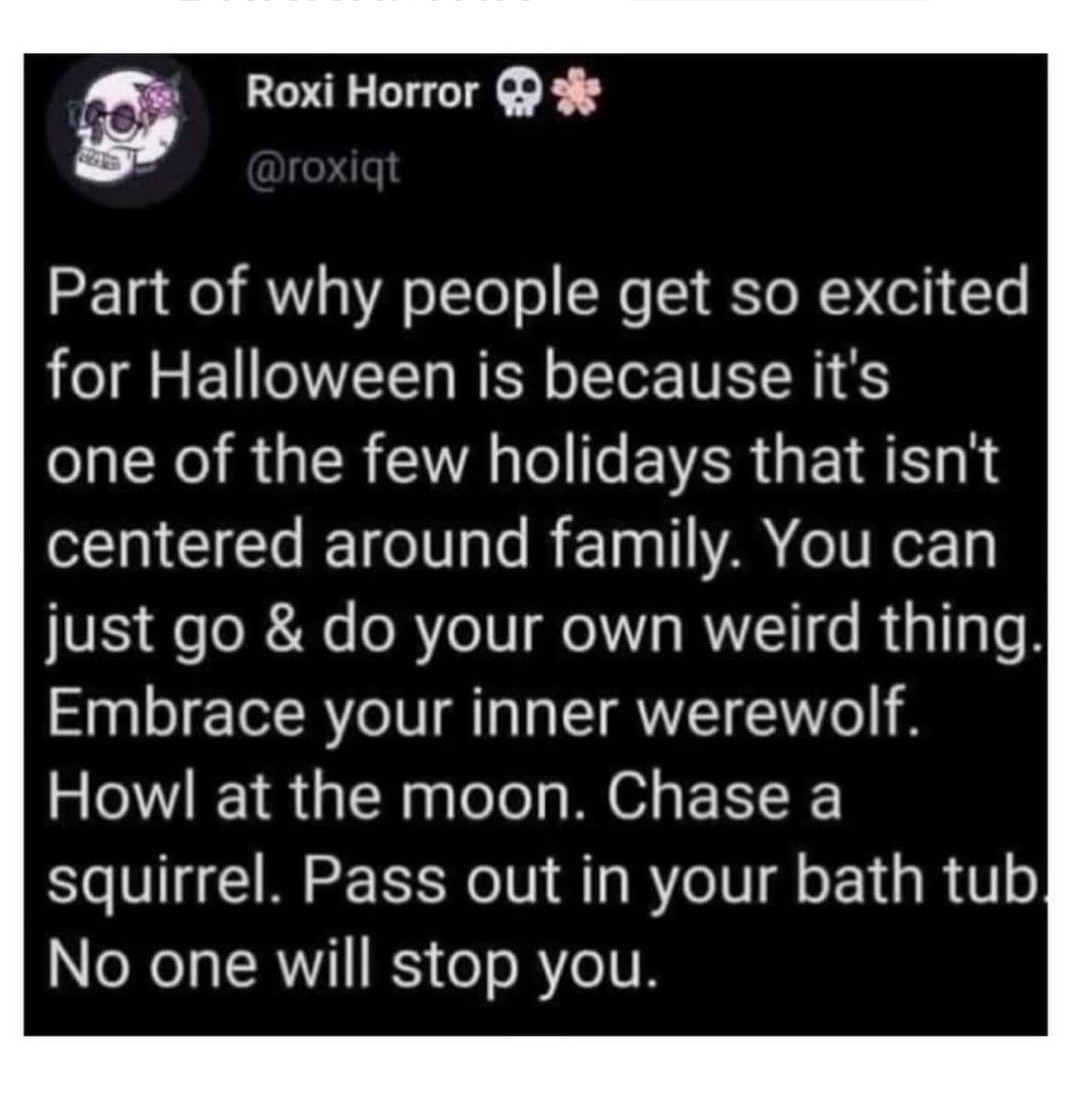Image resolution: width=1080 pixels, height=1093 pixels.
Task: Open the Roxi Horror display name
Action: click(363, 92)
